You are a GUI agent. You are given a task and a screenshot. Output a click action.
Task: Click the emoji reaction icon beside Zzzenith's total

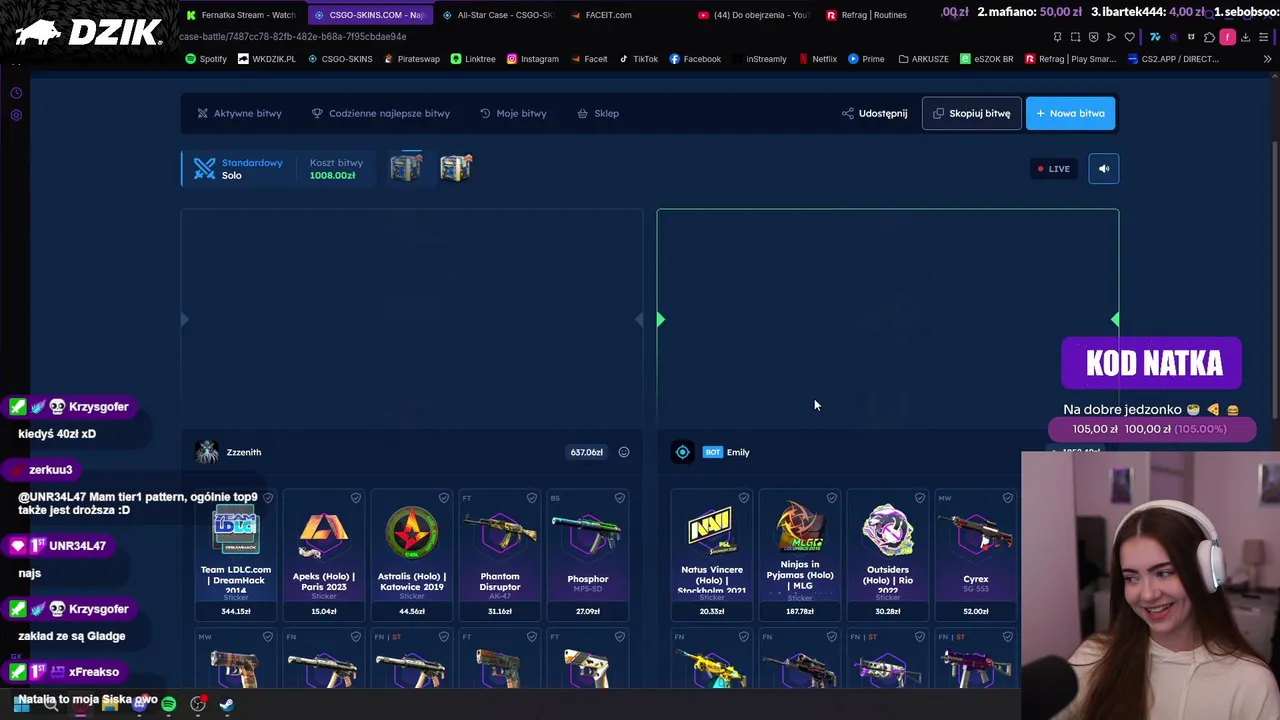coord(624,452)
